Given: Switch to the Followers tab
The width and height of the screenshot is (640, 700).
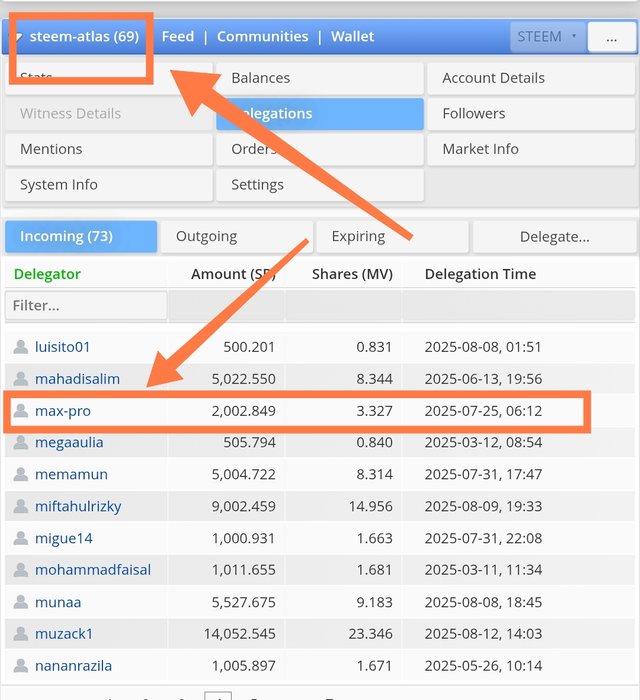Looking at the screenshot, I should pos(531,114).
